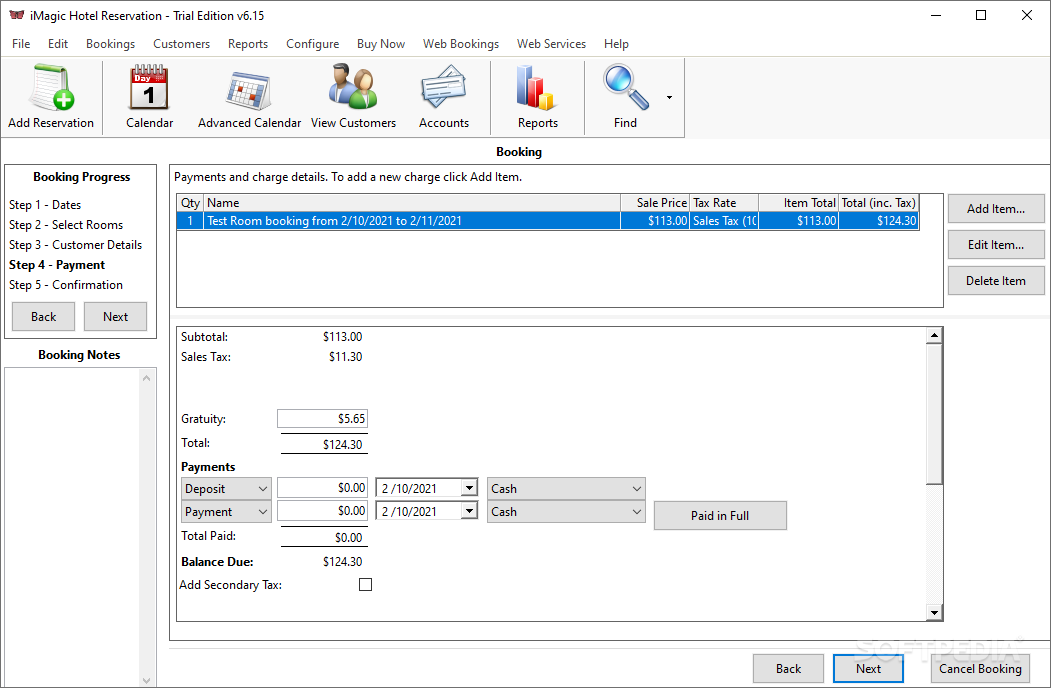Click the Name column header
This screenshot has height=688, width=1051.
pos(412,203)
